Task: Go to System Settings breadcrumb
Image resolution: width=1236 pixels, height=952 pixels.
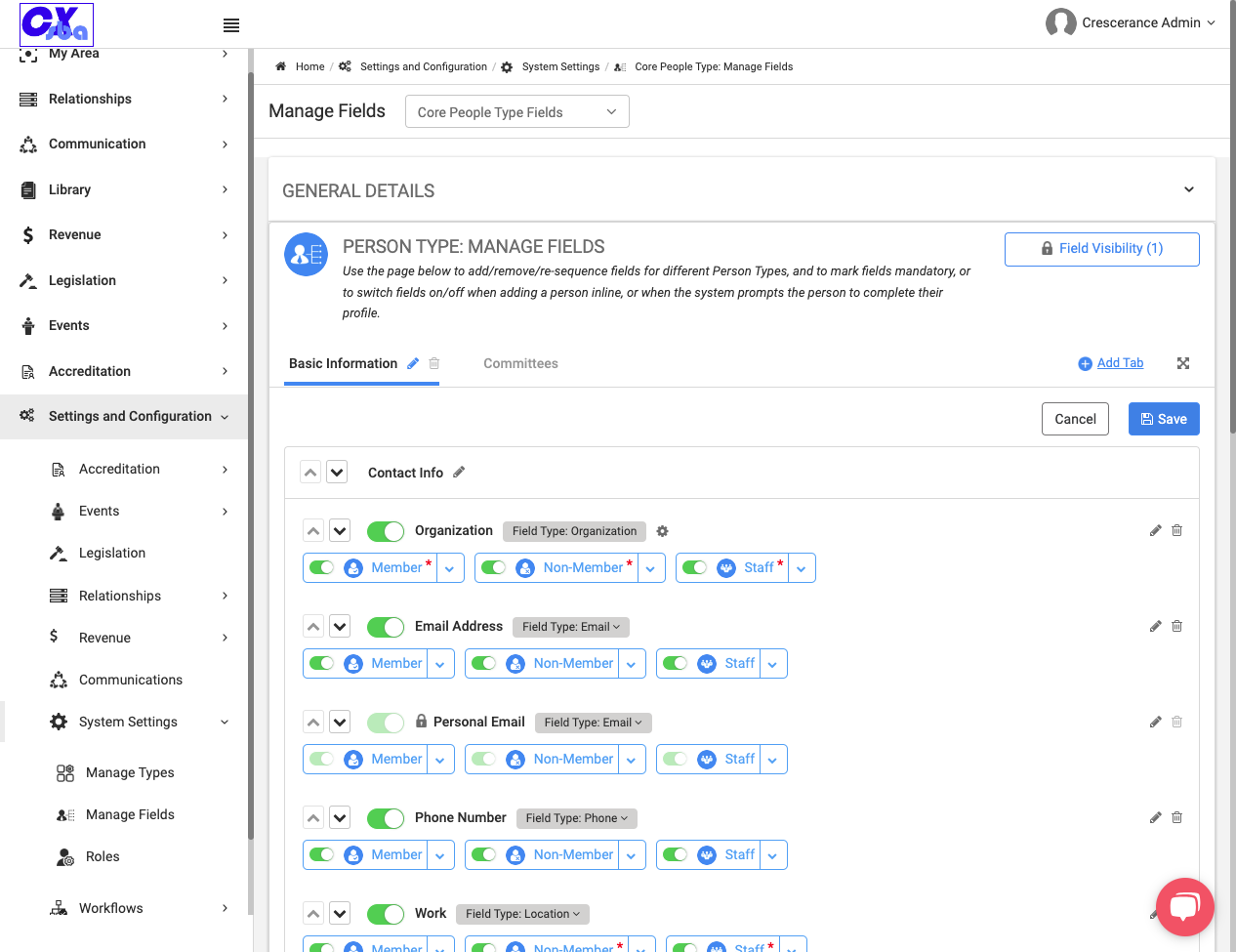Action: (560, 66)
